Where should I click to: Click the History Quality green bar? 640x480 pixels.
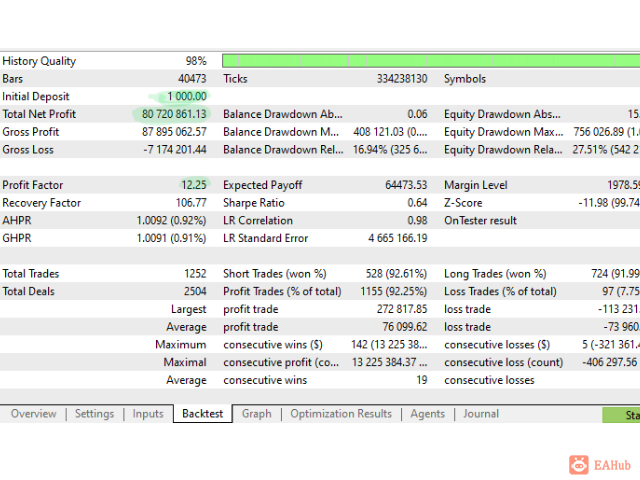(431, 61)
